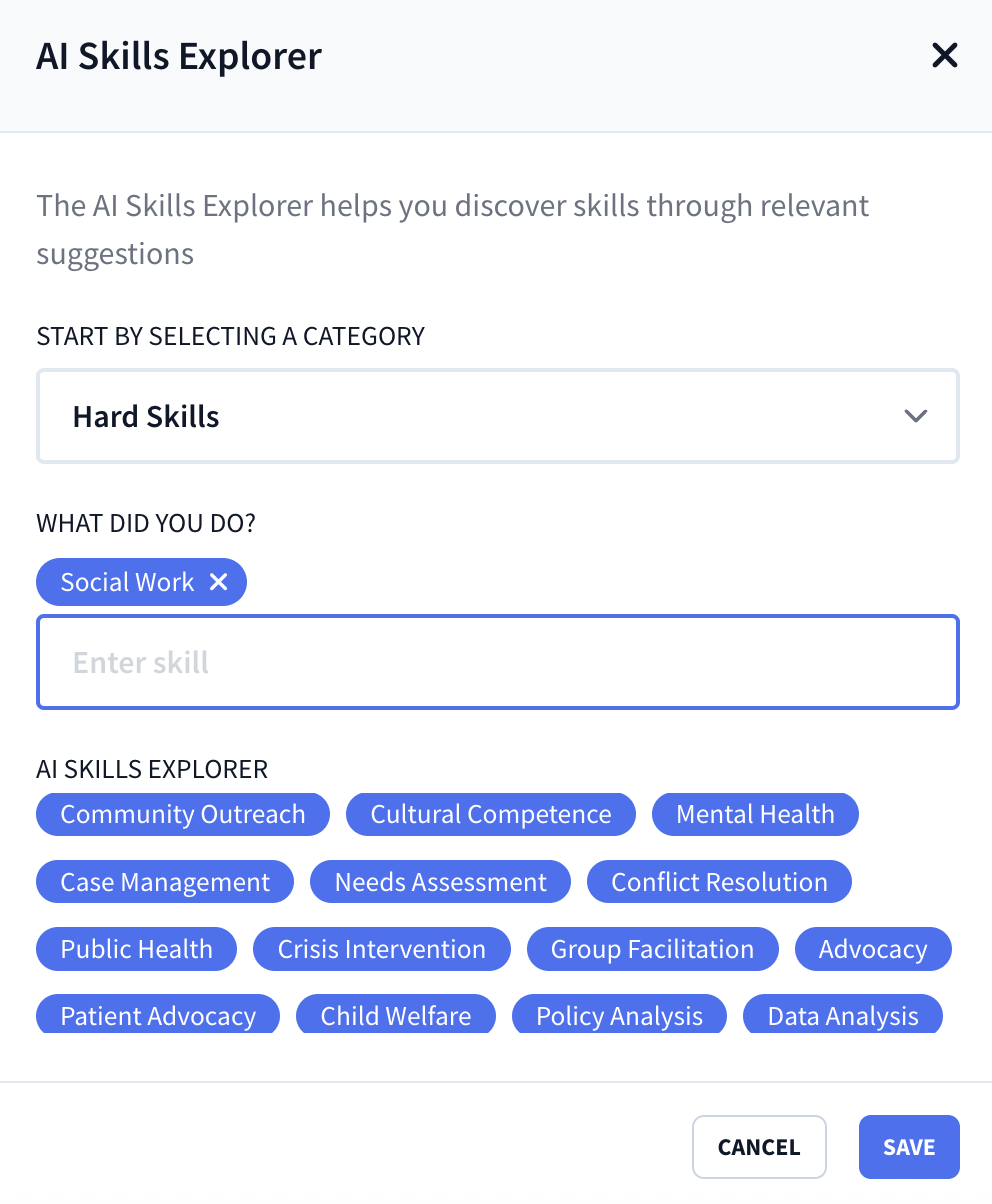Select the Public Health skill
The image size is (992, 1204).
(x=136, y=948)
